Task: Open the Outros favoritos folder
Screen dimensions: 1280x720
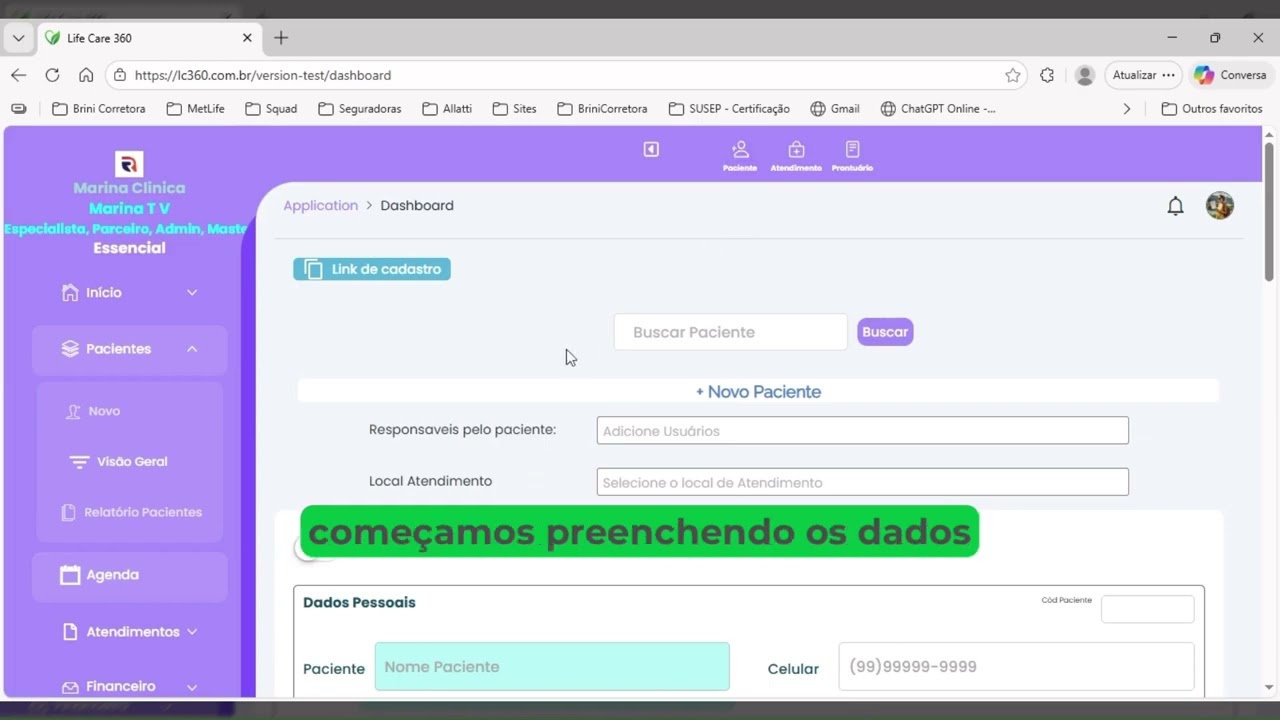Action: tap(1211, 109)
